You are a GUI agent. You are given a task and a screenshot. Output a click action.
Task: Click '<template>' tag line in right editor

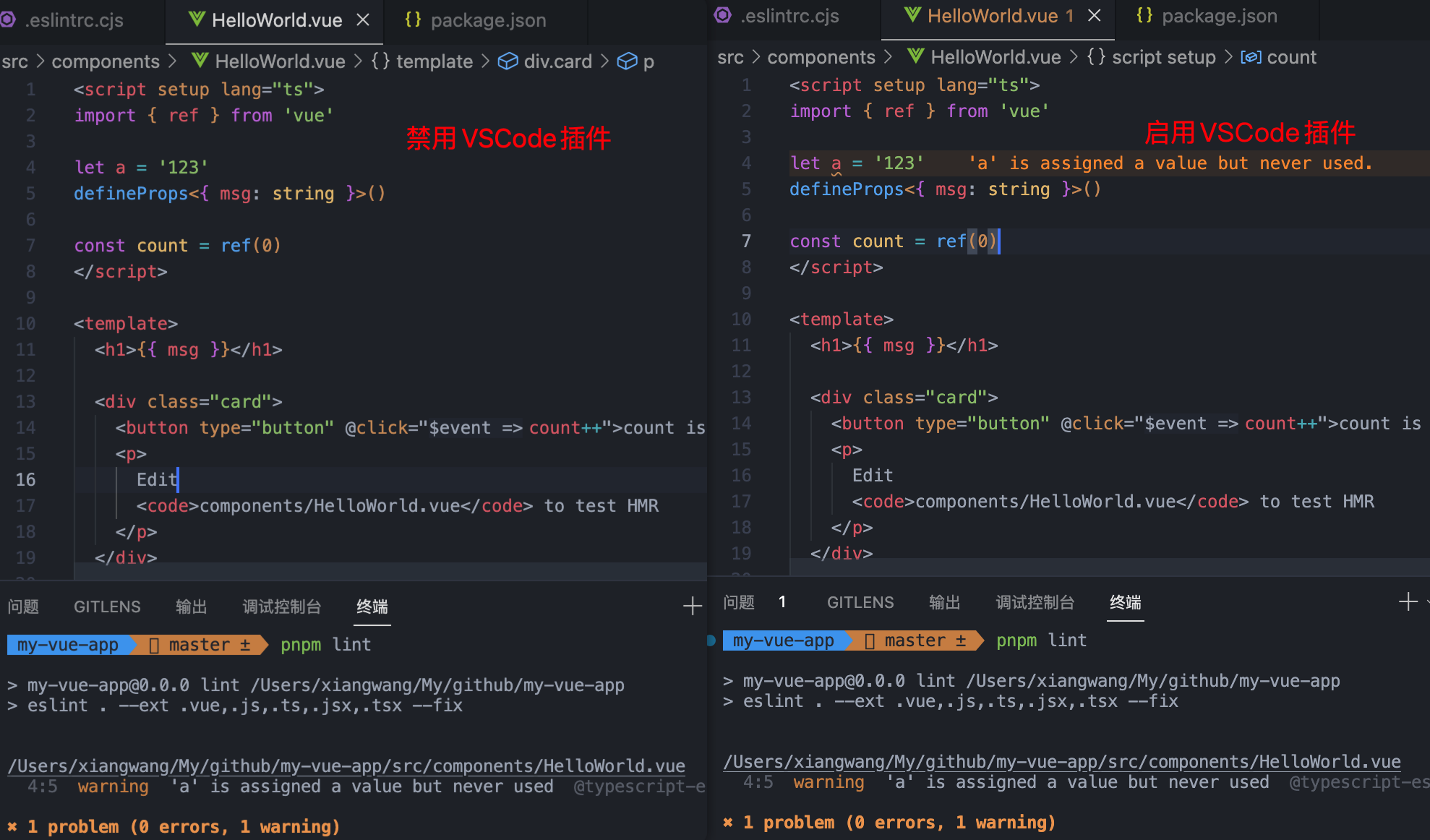[842, 319]
